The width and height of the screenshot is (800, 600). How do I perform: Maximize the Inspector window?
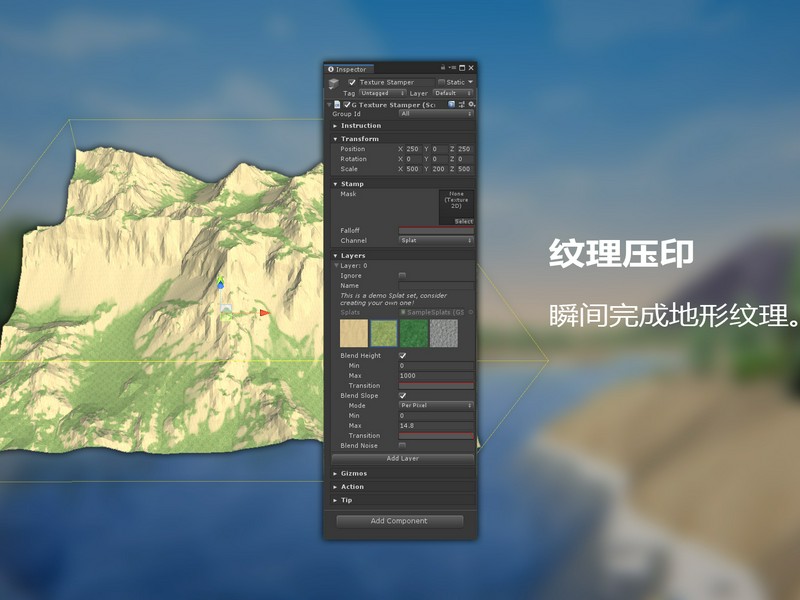point(462,68)
